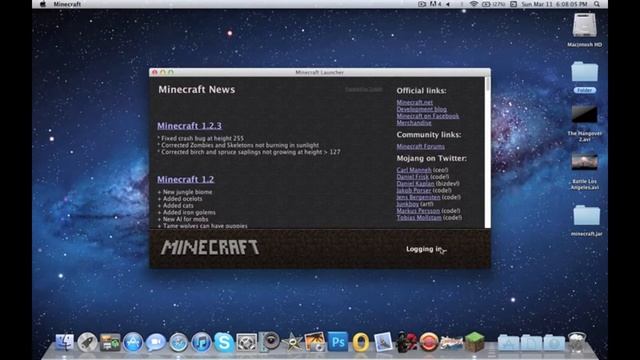Open the Minecraft on Facebook link
640x360 pixels.
pyautogui.click(x=428, y=116)
